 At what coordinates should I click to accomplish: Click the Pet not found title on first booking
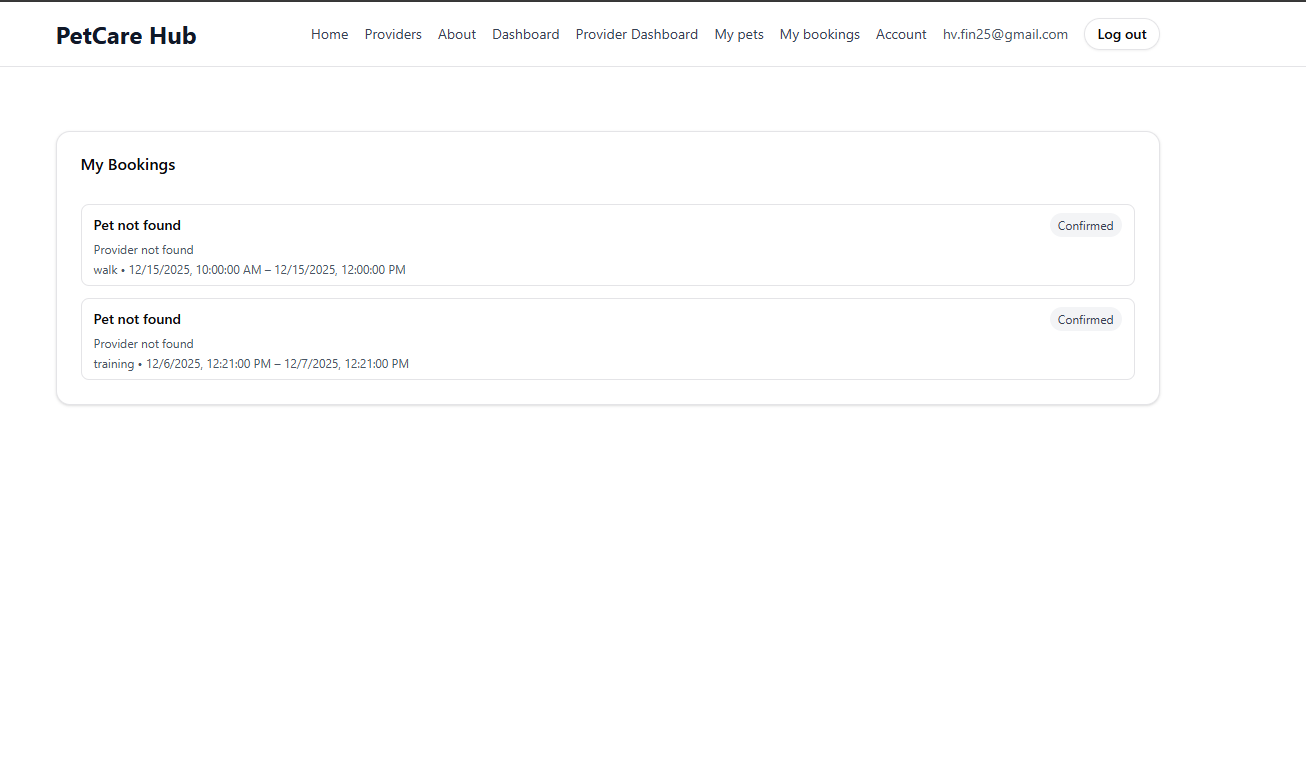(x=137, y=225)
